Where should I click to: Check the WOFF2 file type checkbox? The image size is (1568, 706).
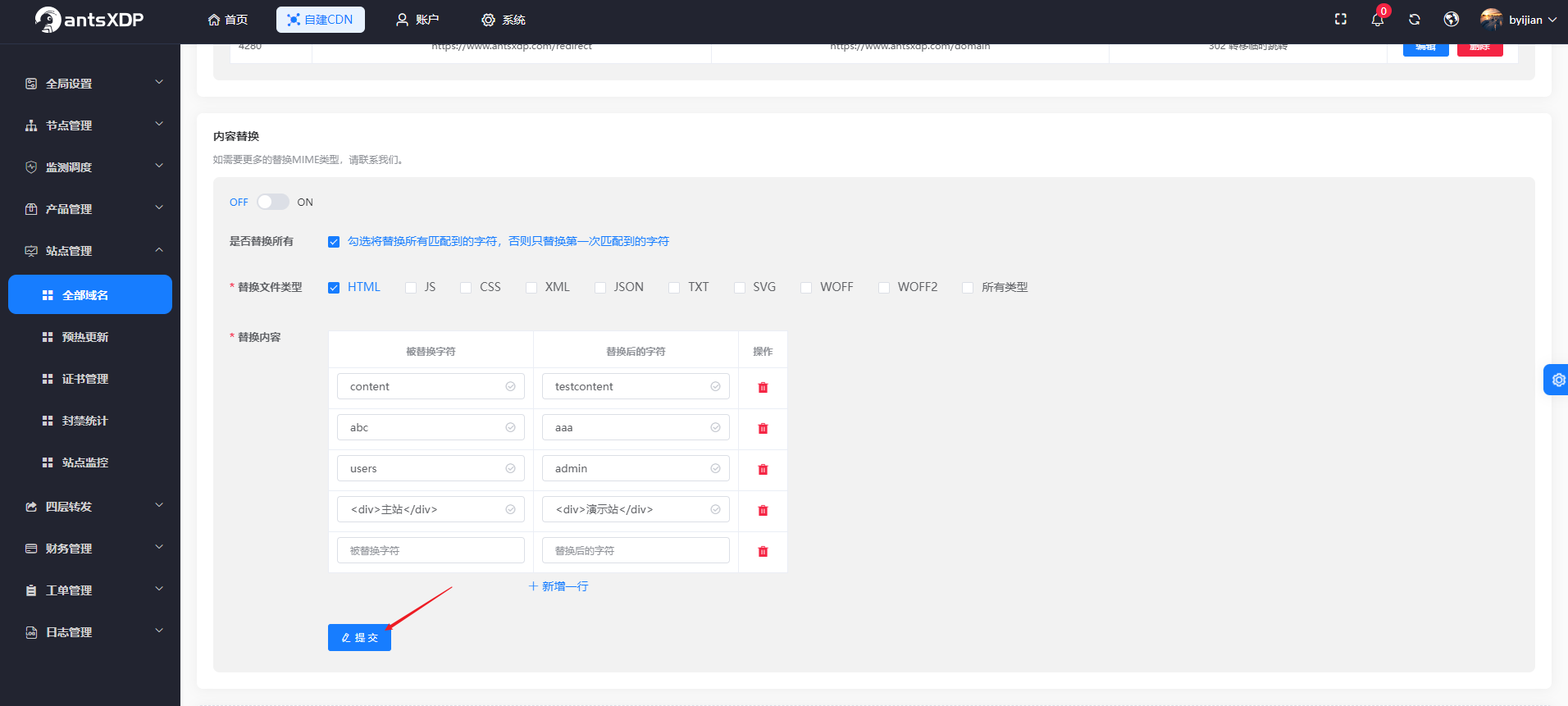pos(884,288)
